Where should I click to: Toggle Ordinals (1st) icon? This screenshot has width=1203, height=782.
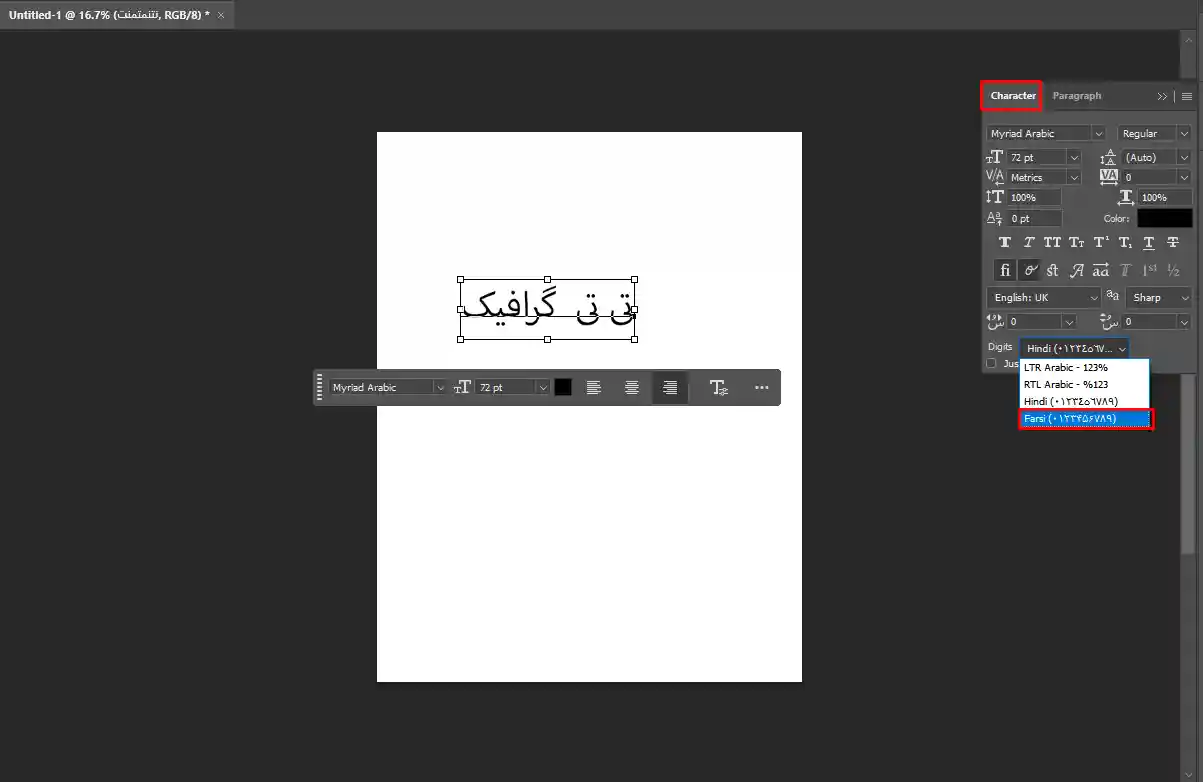1149,270
